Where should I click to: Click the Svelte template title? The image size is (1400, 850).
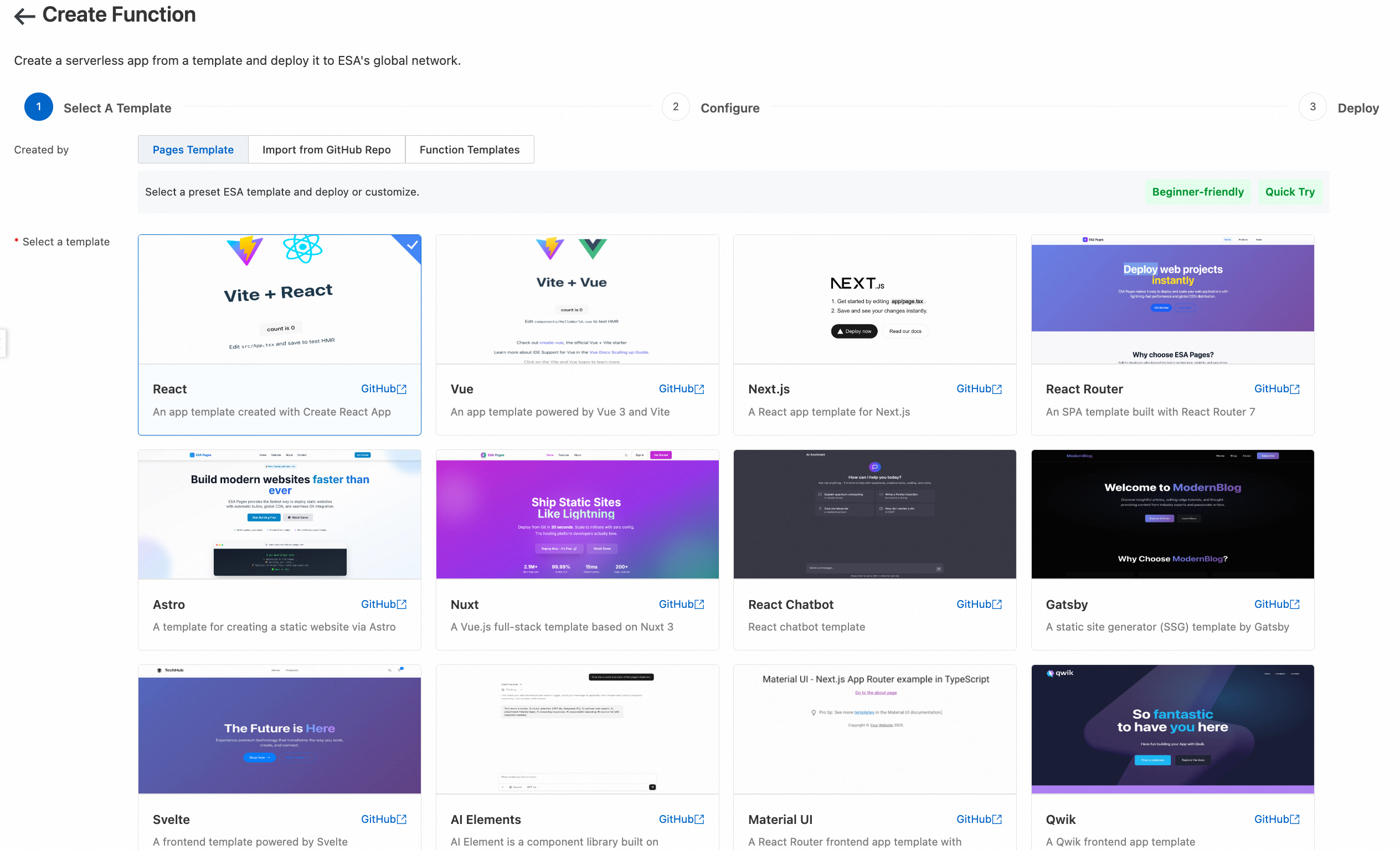(171, 820)
